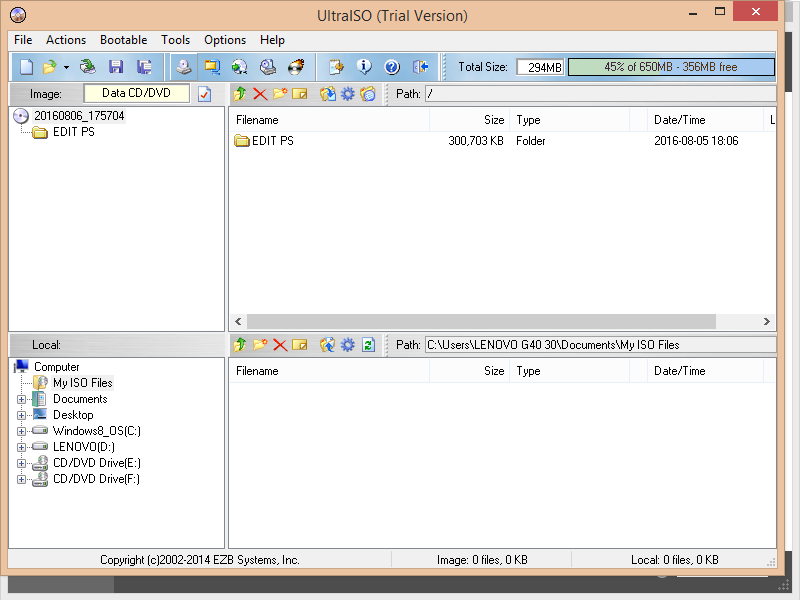Delete selection in image pane
800x600 pixels.
(x=260, y=94)
